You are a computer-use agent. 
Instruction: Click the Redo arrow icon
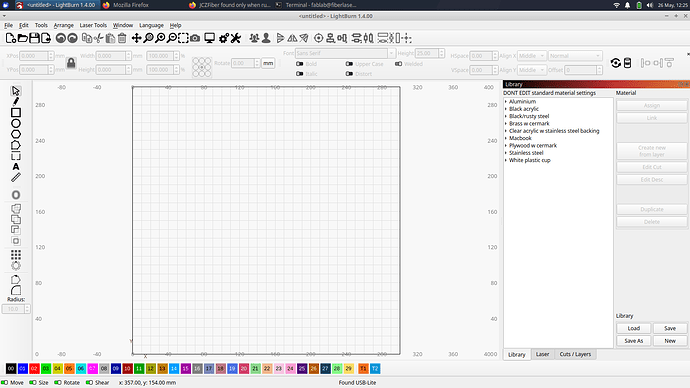[x=73, y=38]
